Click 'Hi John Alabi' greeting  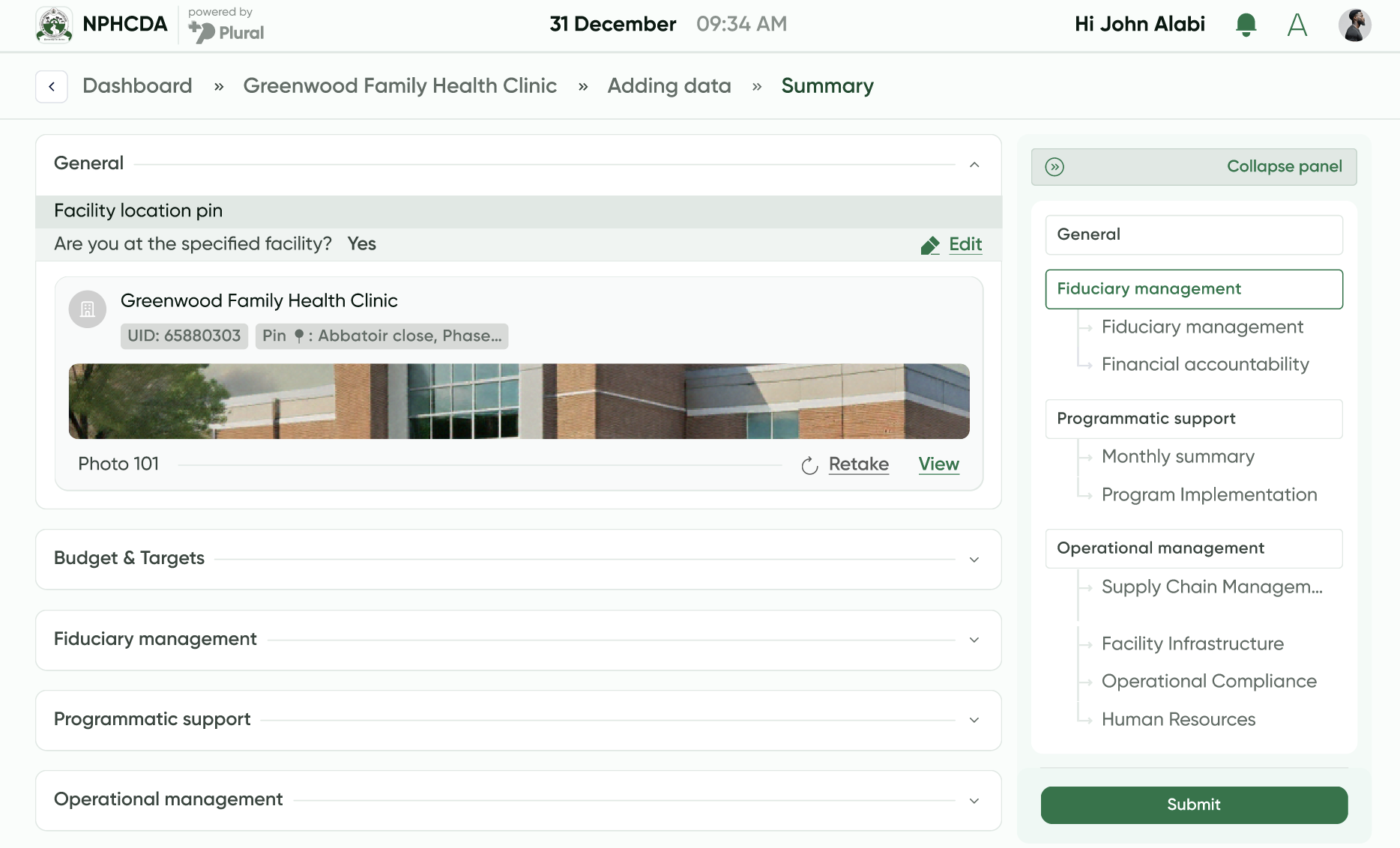pyautogui.click(x=1139, y=25)
